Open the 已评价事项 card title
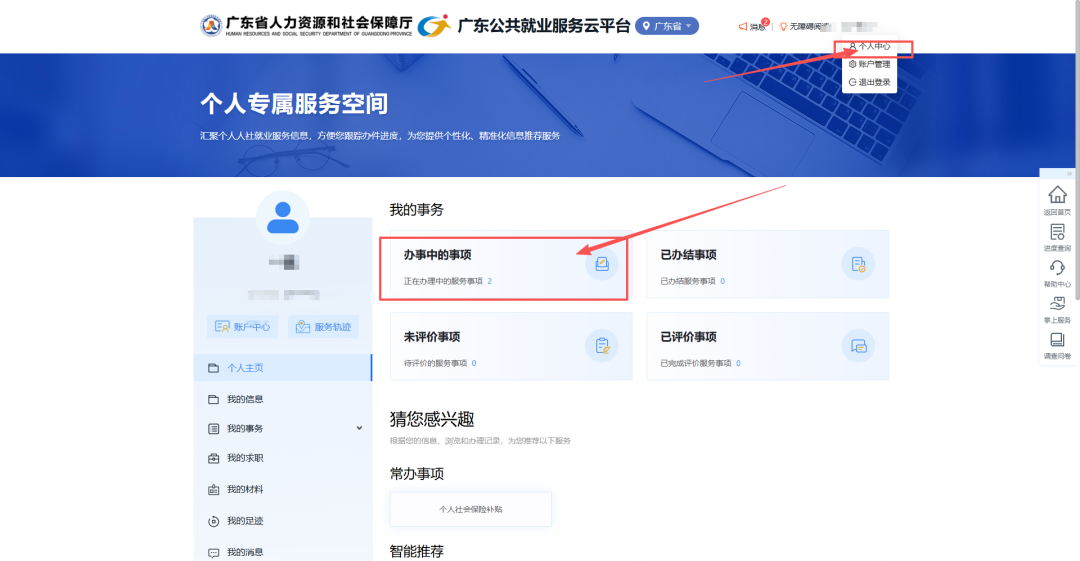1080x561 pixels. [x=688, y=336]
